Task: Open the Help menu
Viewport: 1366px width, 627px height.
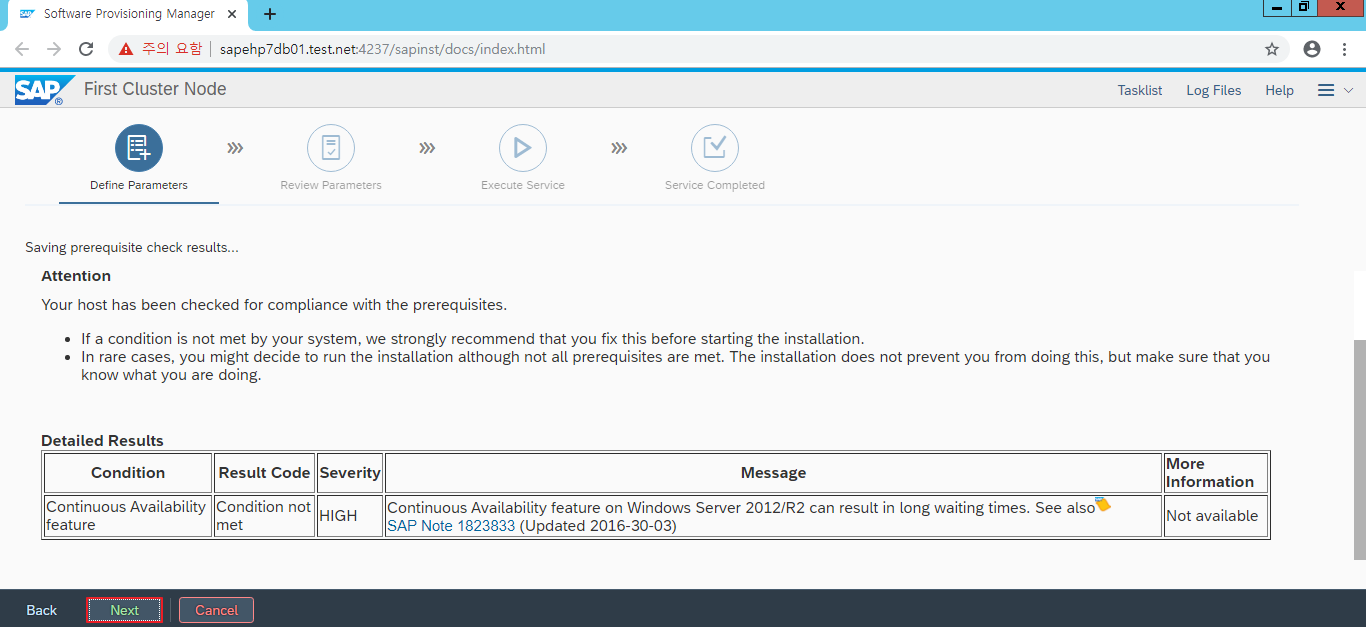Action: 1279,90
